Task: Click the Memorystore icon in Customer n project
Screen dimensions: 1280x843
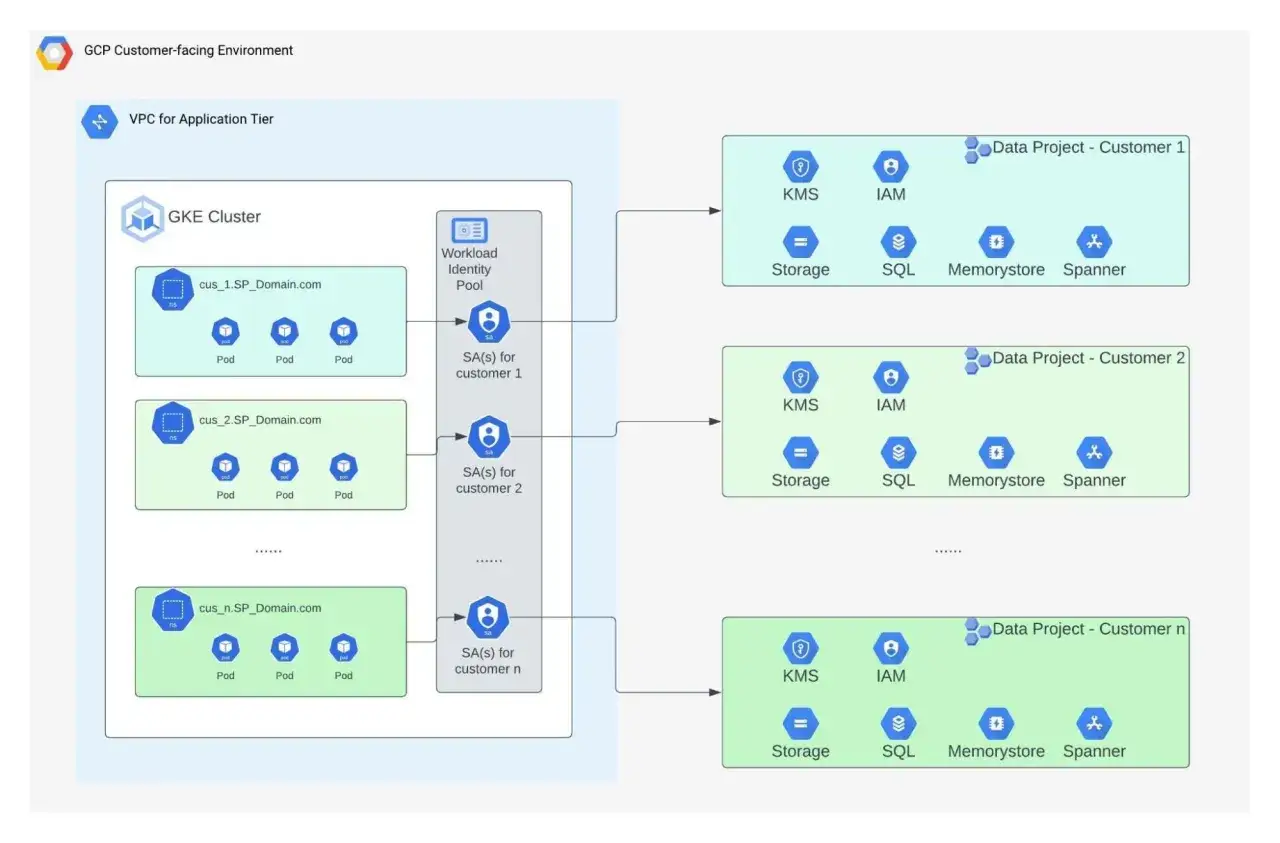Action: click(996, 724)
